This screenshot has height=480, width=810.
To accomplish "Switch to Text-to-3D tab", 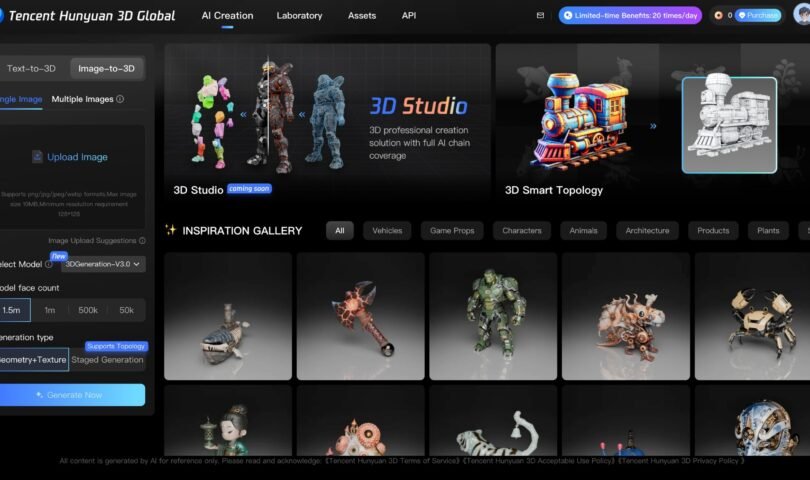I will (31, 68).
